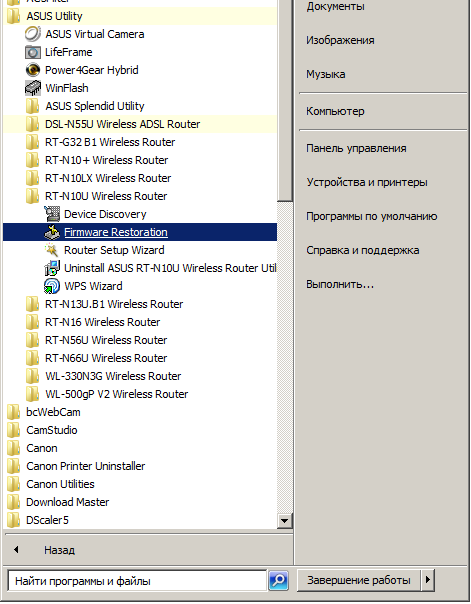Viewport: 471px width, 604px height.
Task: Click the WinFlash chip icon
Action: [33, 88]
